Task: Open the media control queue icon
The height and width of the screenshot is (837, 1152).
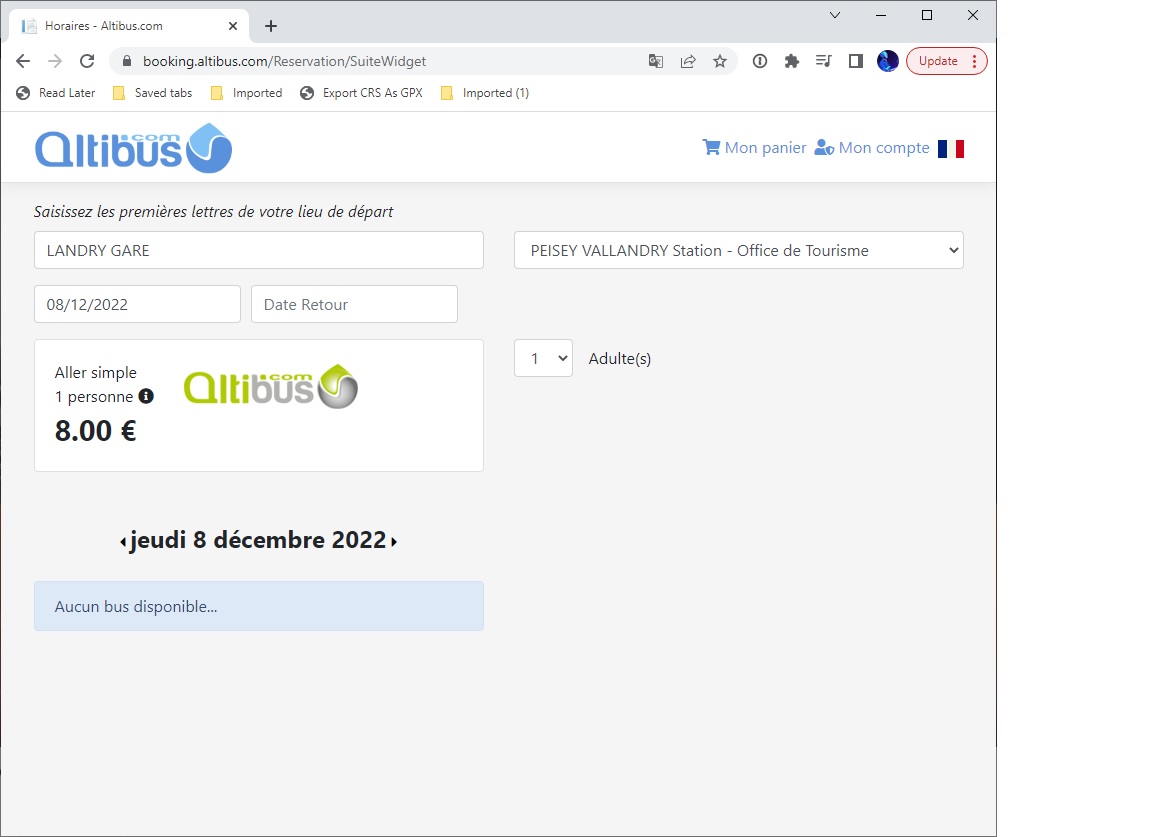Action: [x=824, y=61]
